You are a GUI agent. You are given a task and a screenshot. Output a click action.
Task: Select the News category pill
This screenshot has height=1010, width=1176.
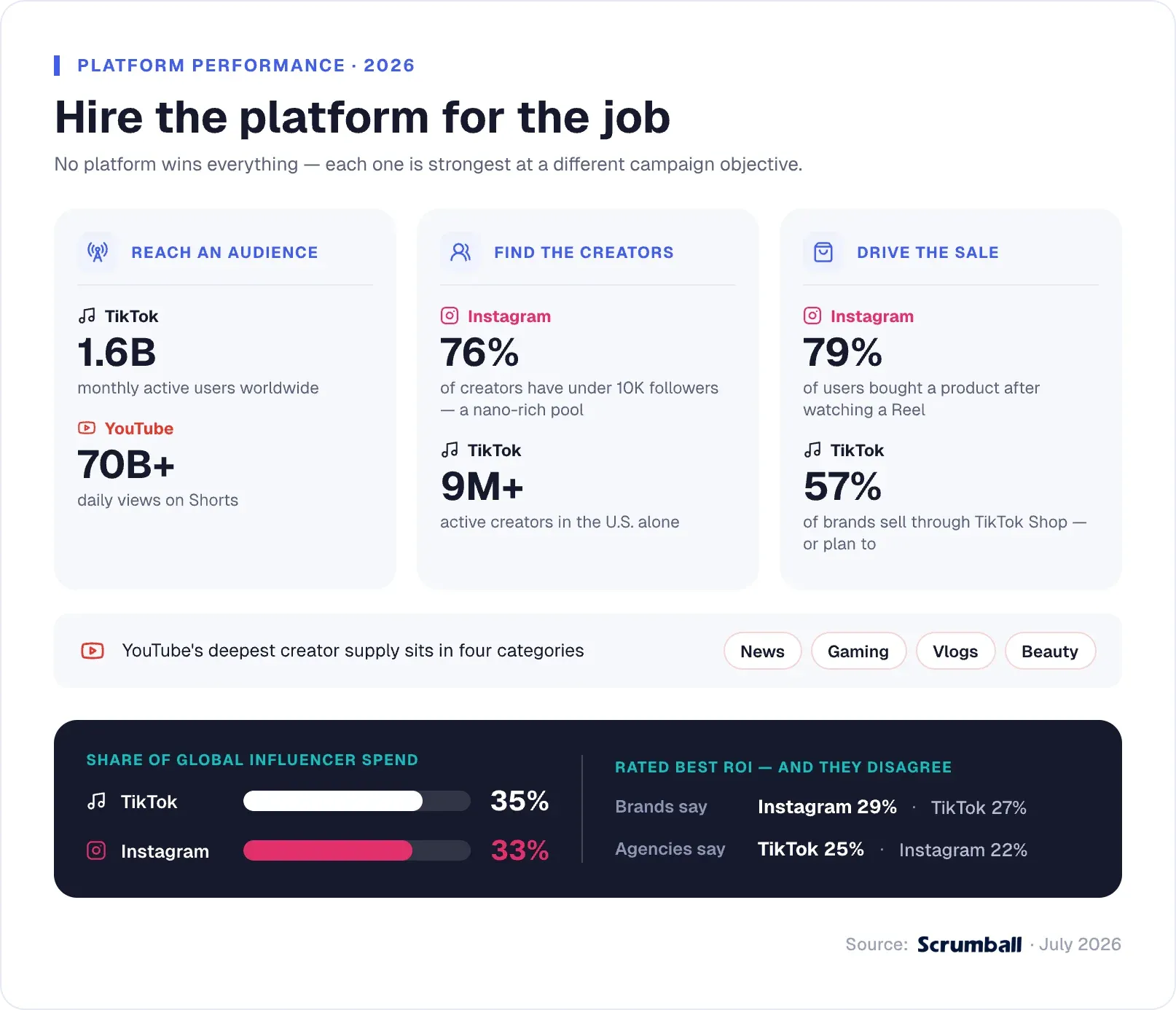point(763,651)
